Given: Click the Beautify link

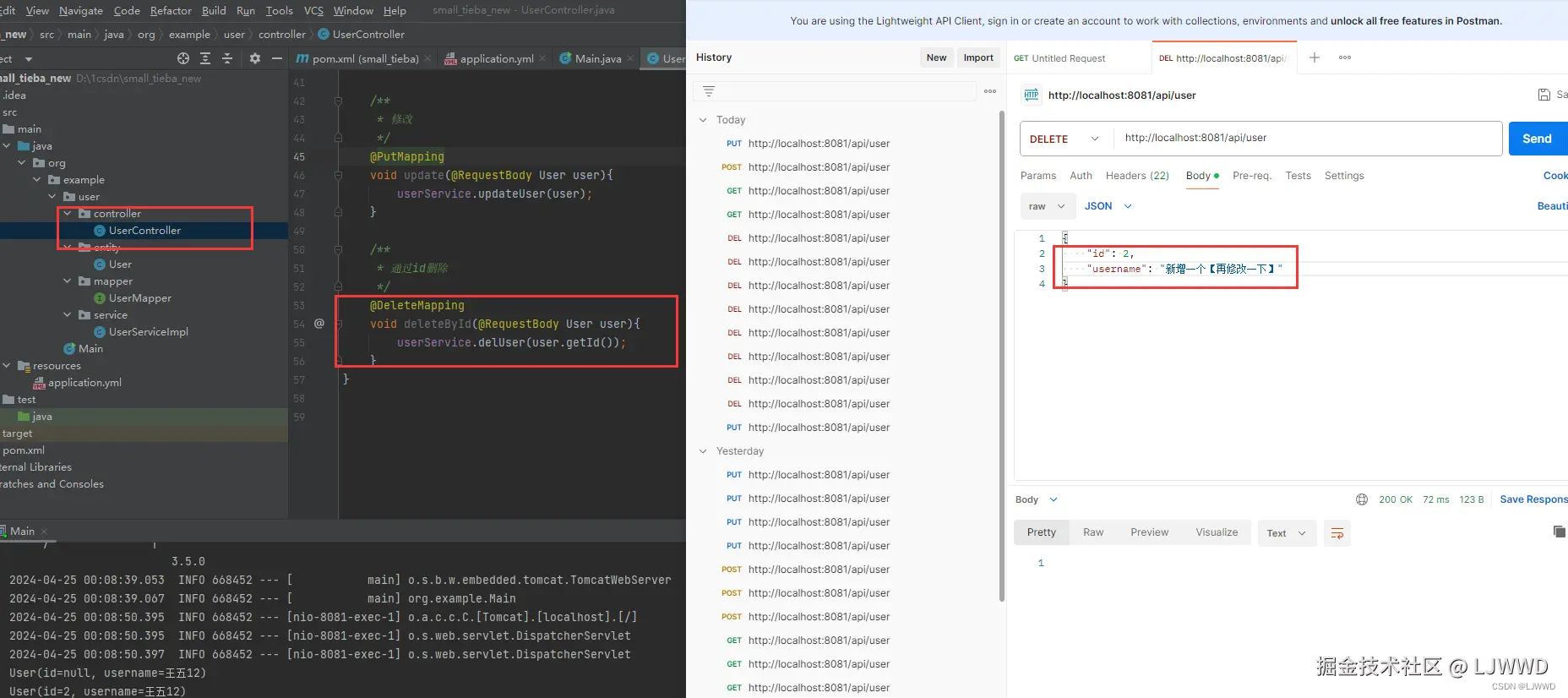Looking at the screenshot, I should [x=1552, y=206].
